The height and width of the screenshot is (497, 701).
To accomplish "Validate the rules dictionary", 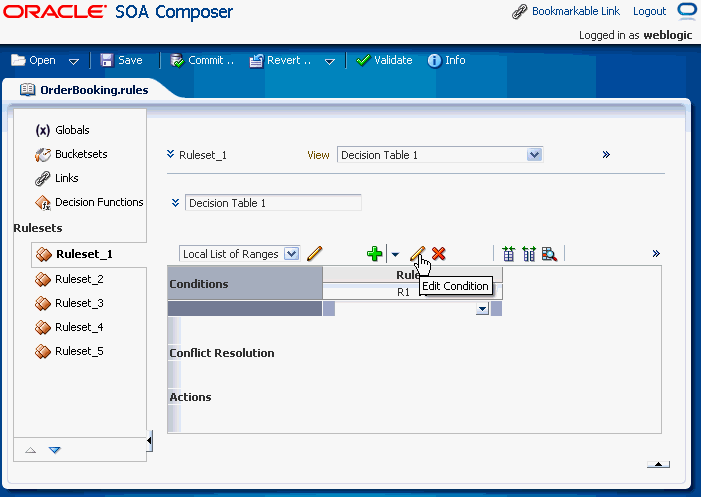I will pyautogui.click(x=384, y=60).
